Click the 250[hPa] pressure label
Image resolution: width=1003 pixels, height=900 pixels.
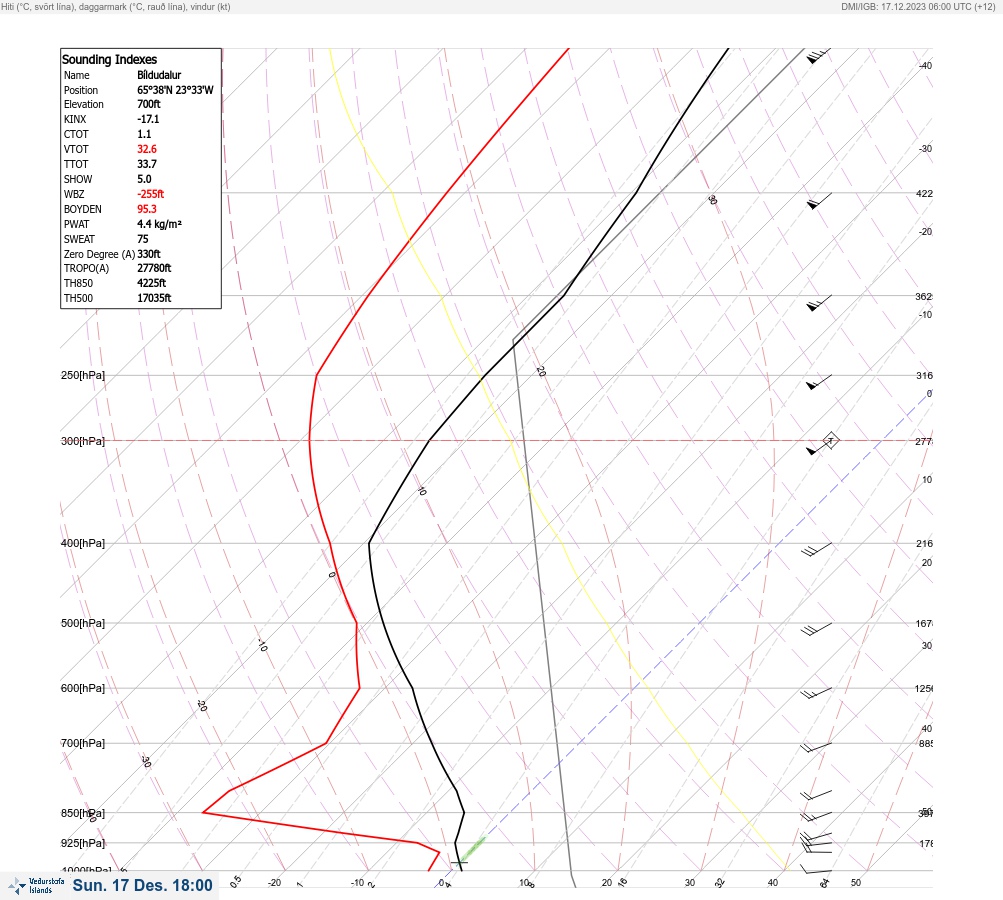pyautogui.click(x=83, y=375)
